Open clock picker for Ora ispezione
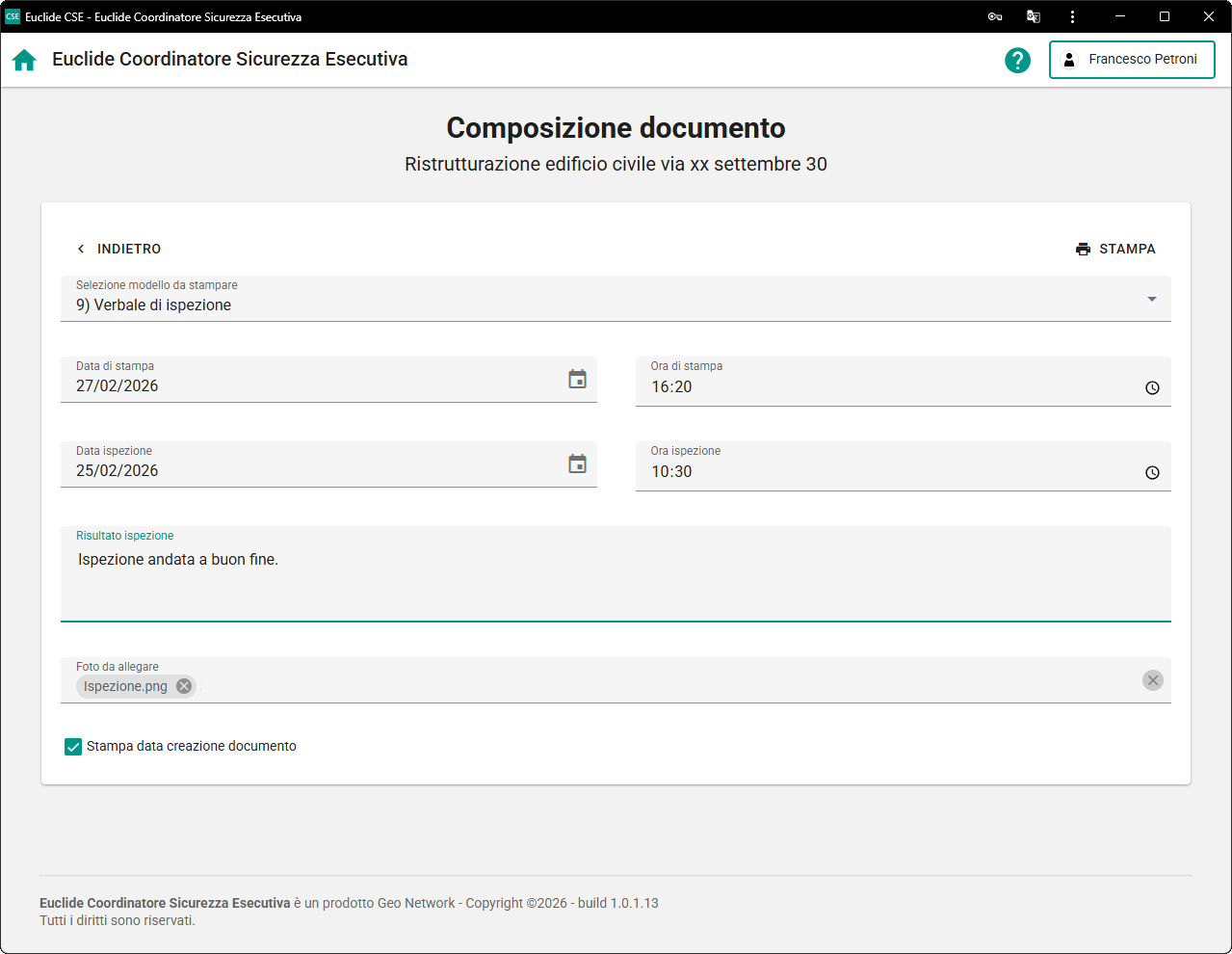1232x954 pixels. pos(1152,473)
